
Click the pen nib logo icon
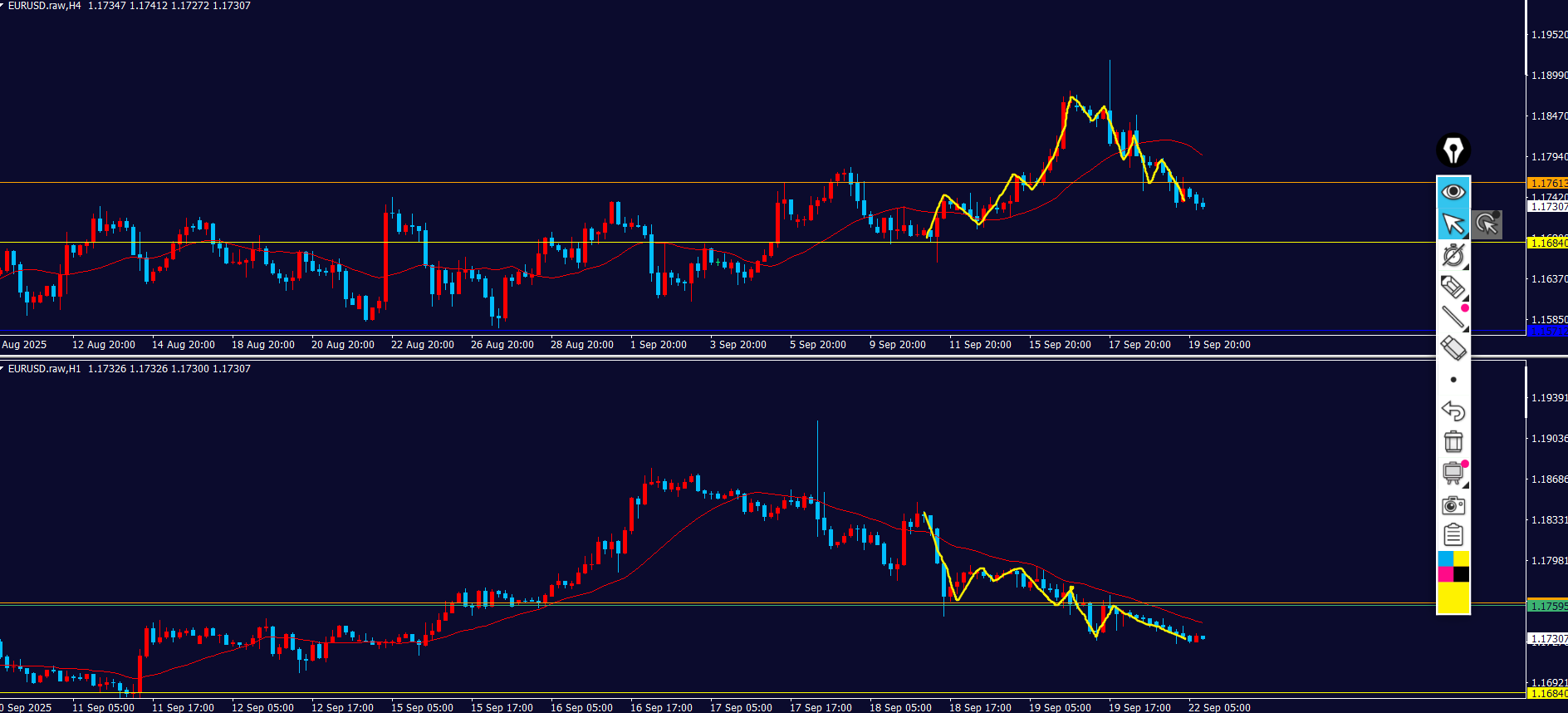click(1453, 150)
